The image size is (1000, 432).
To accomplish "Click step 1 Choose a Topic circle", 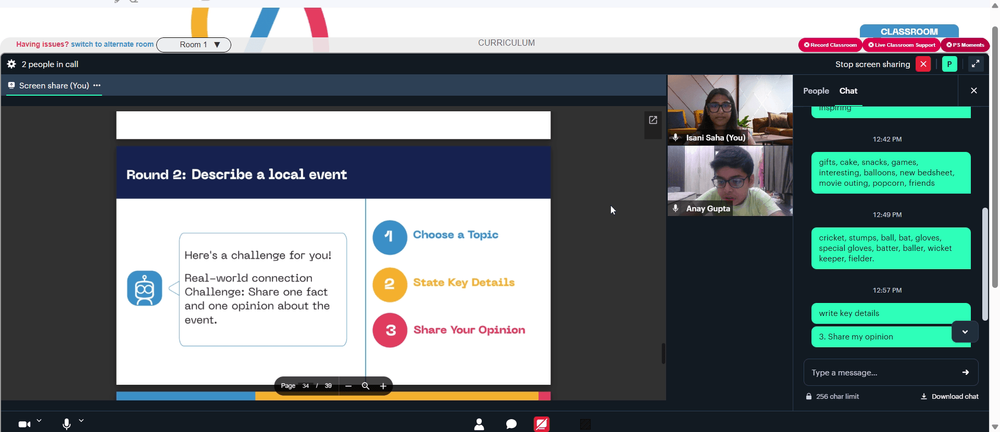I will point(390,237).
